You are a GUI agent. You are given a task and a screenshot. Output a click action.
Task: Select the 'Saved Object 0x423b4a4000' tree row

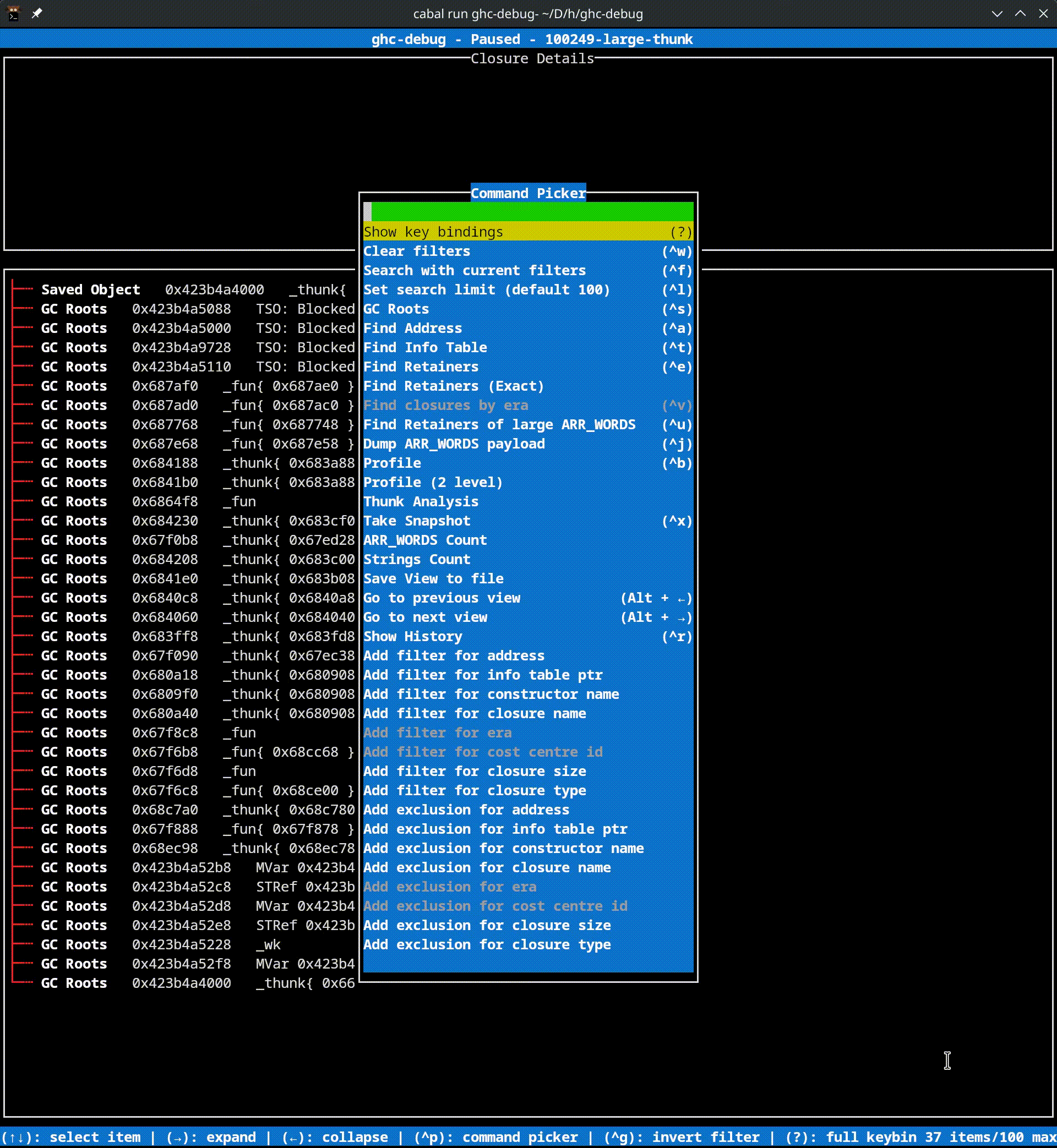point(183,290)
